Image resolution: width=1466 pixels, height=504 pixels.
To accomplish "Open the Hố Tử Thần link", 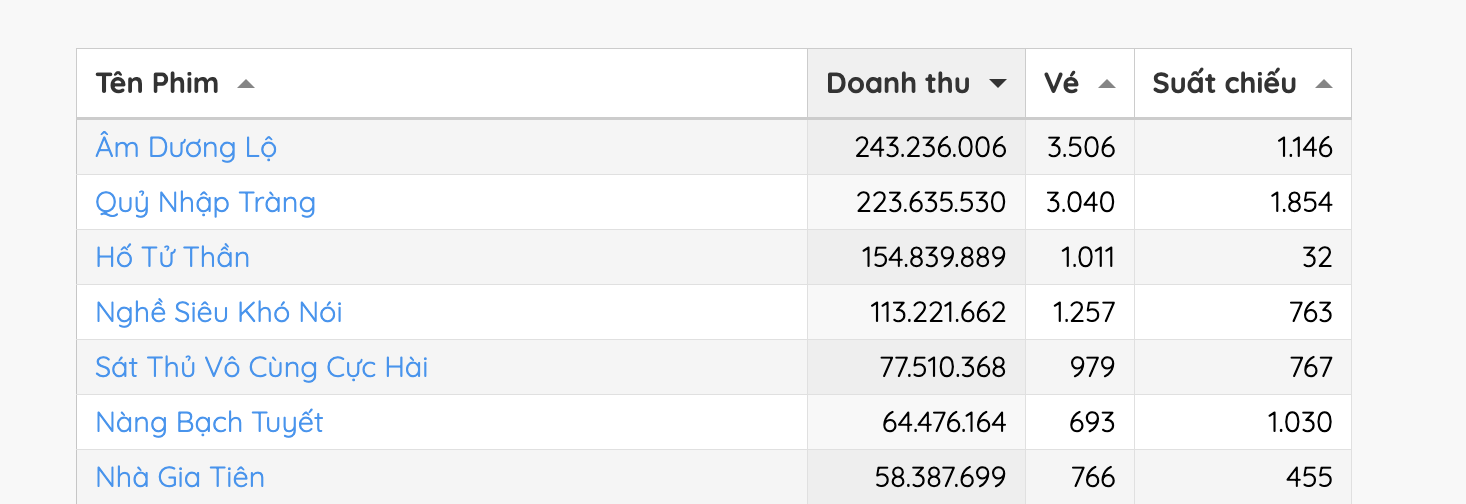I will [x=172, y=258].
